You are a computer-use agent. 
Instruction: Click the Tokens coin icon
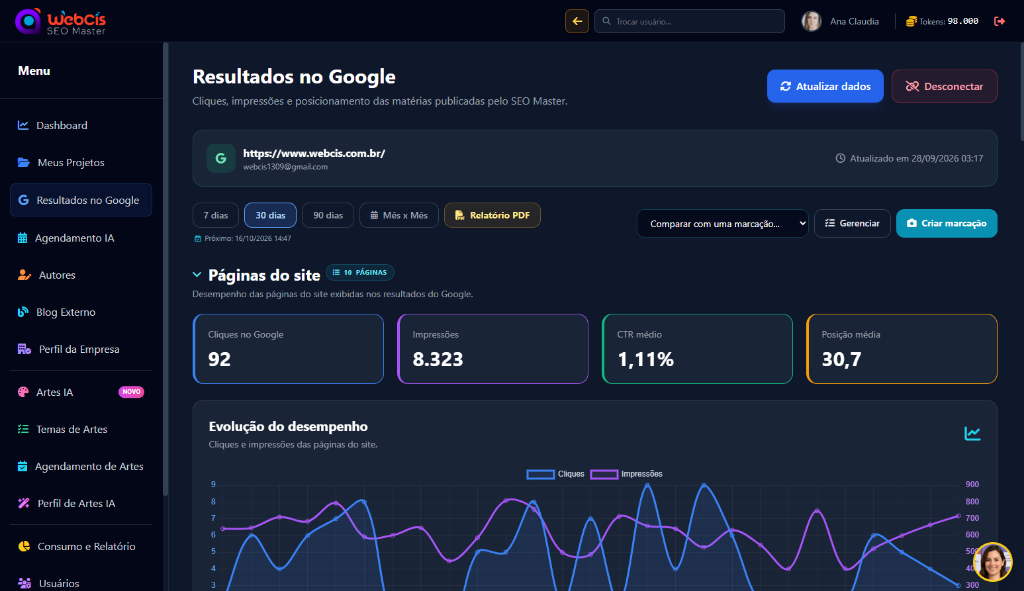coord(911,22)
